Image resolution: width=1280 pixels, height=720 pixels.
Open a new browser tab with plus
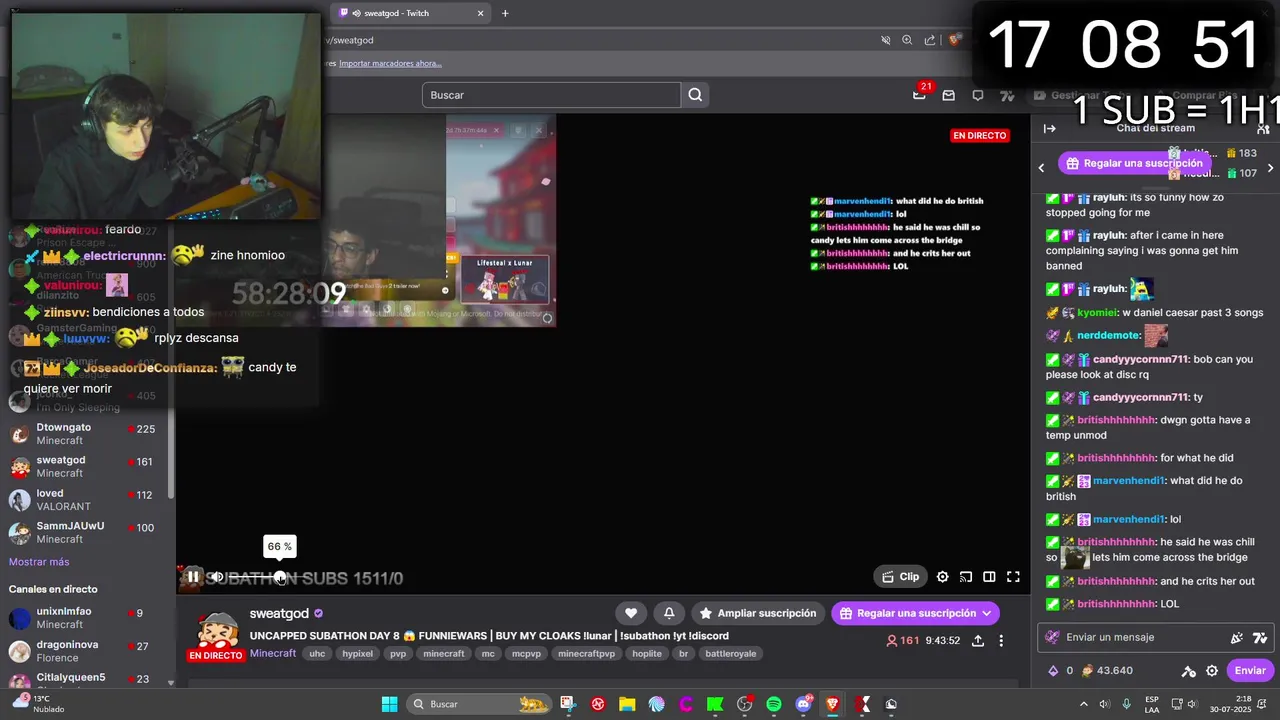pyautogui.click(x=505, y=13)
